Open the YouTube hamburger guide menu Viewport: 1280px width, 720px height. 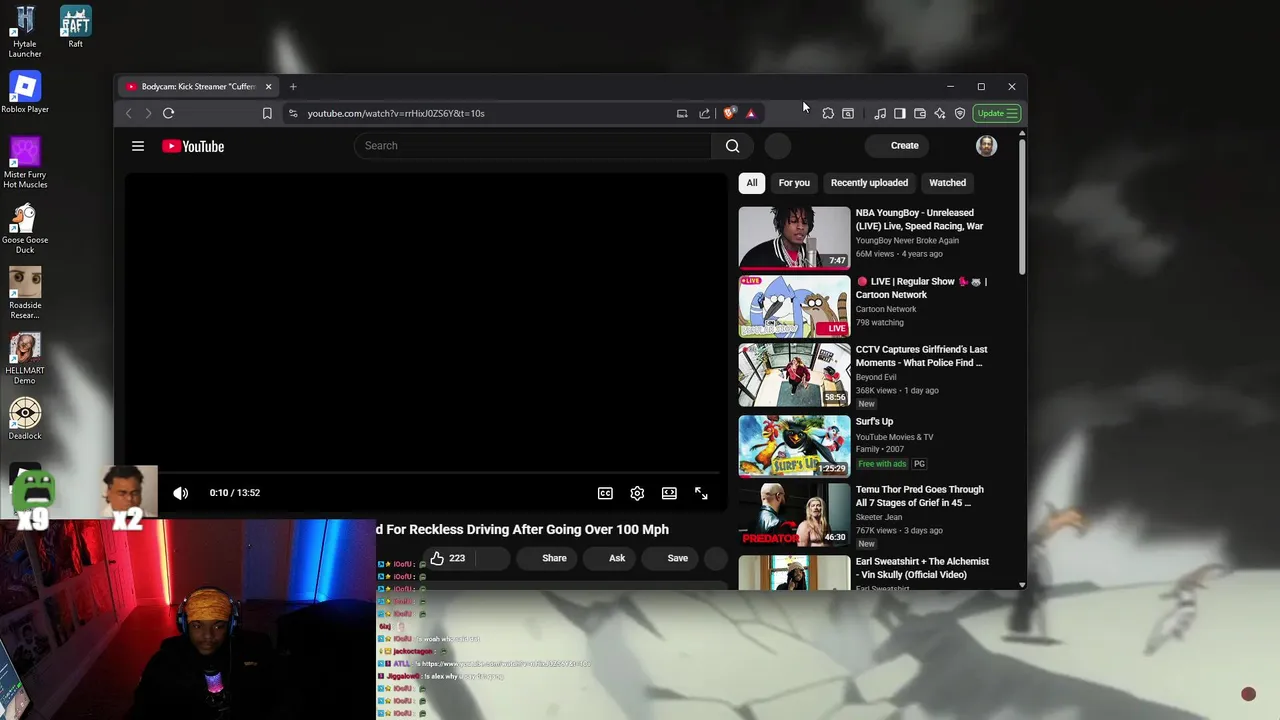click(x=138, y=146)
